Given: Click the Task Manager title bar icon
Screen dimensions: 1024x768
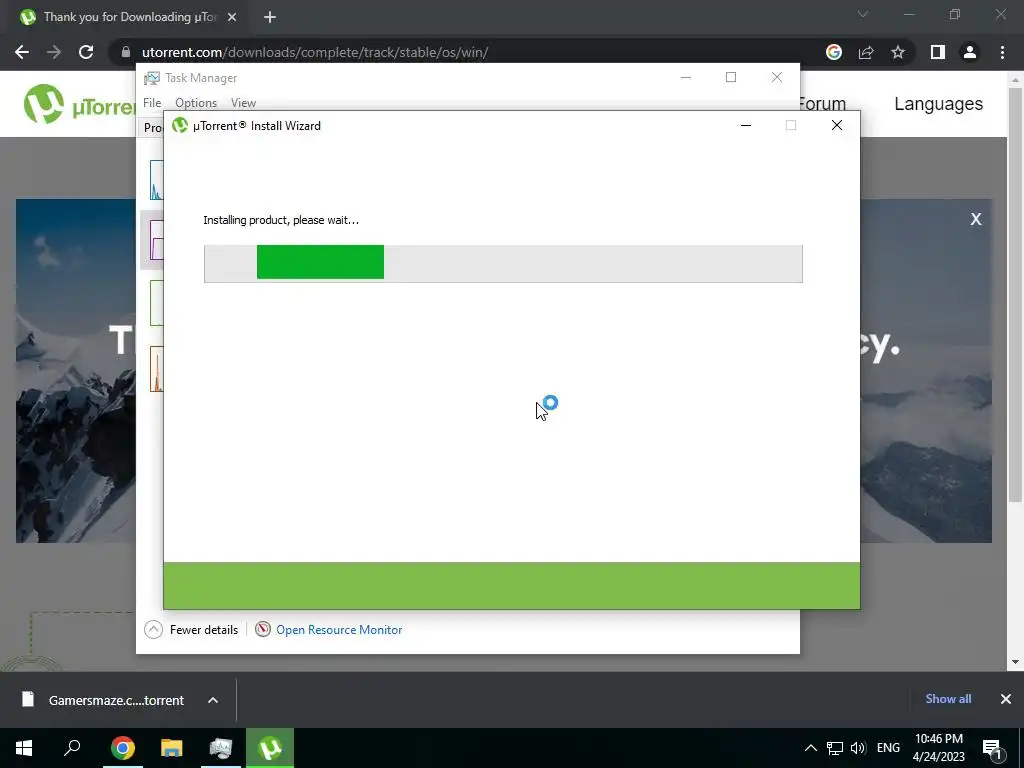Looking at the screenshot, I should (152, 78).
